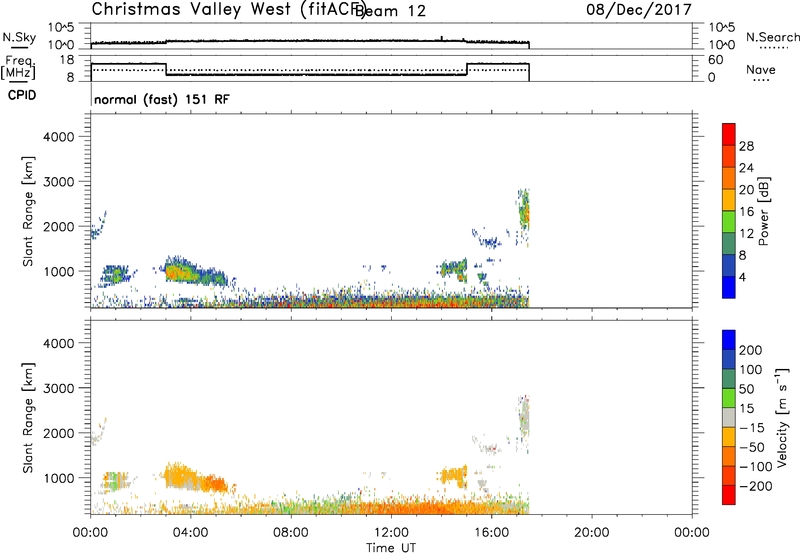This screenshot has height=554, width=800.
Task: Click the 01:00 power echo patch near 900 km
Action: [115, 274]
